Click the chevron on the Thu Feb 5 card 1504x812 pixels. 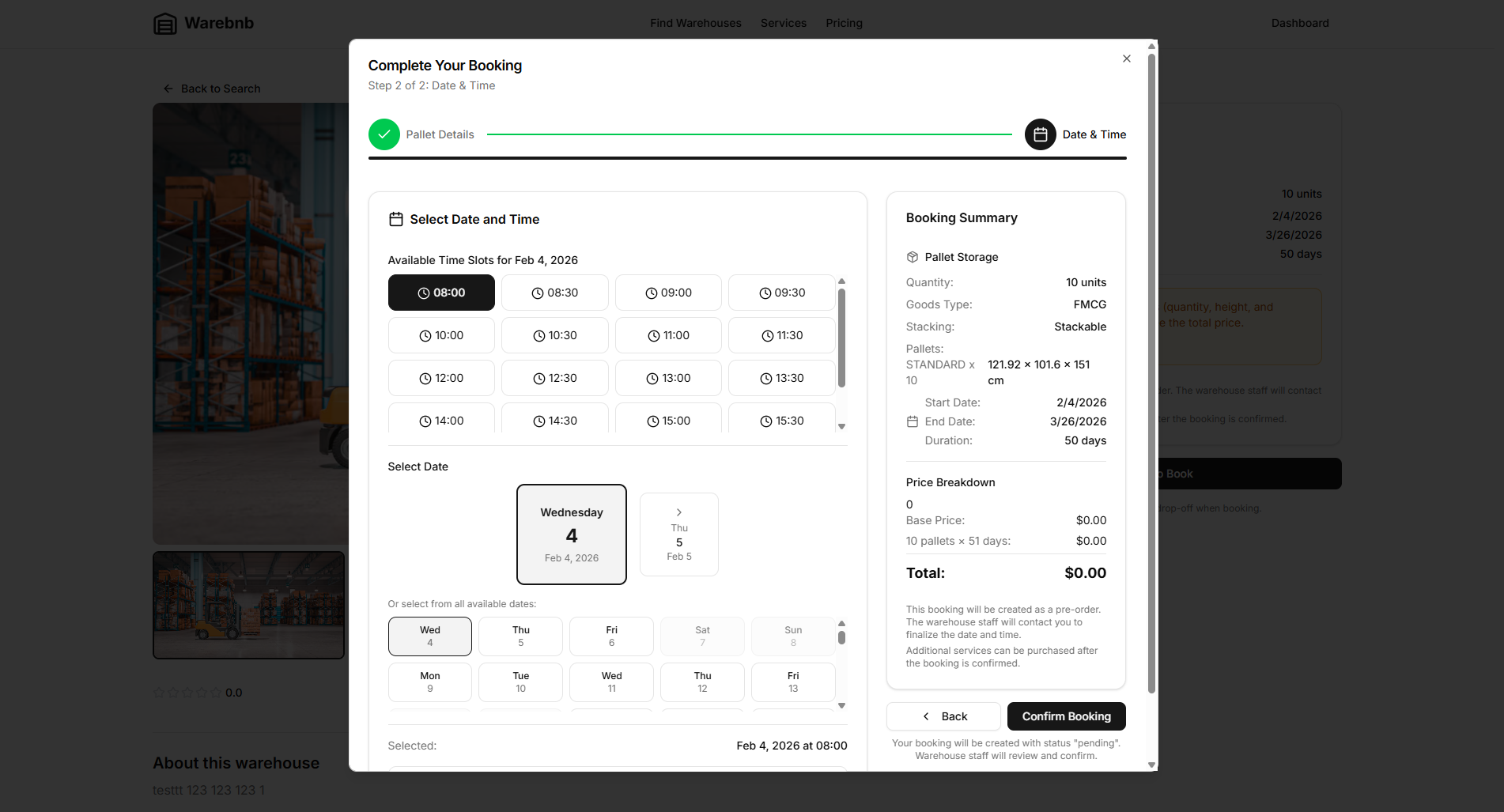click(678, 512)
